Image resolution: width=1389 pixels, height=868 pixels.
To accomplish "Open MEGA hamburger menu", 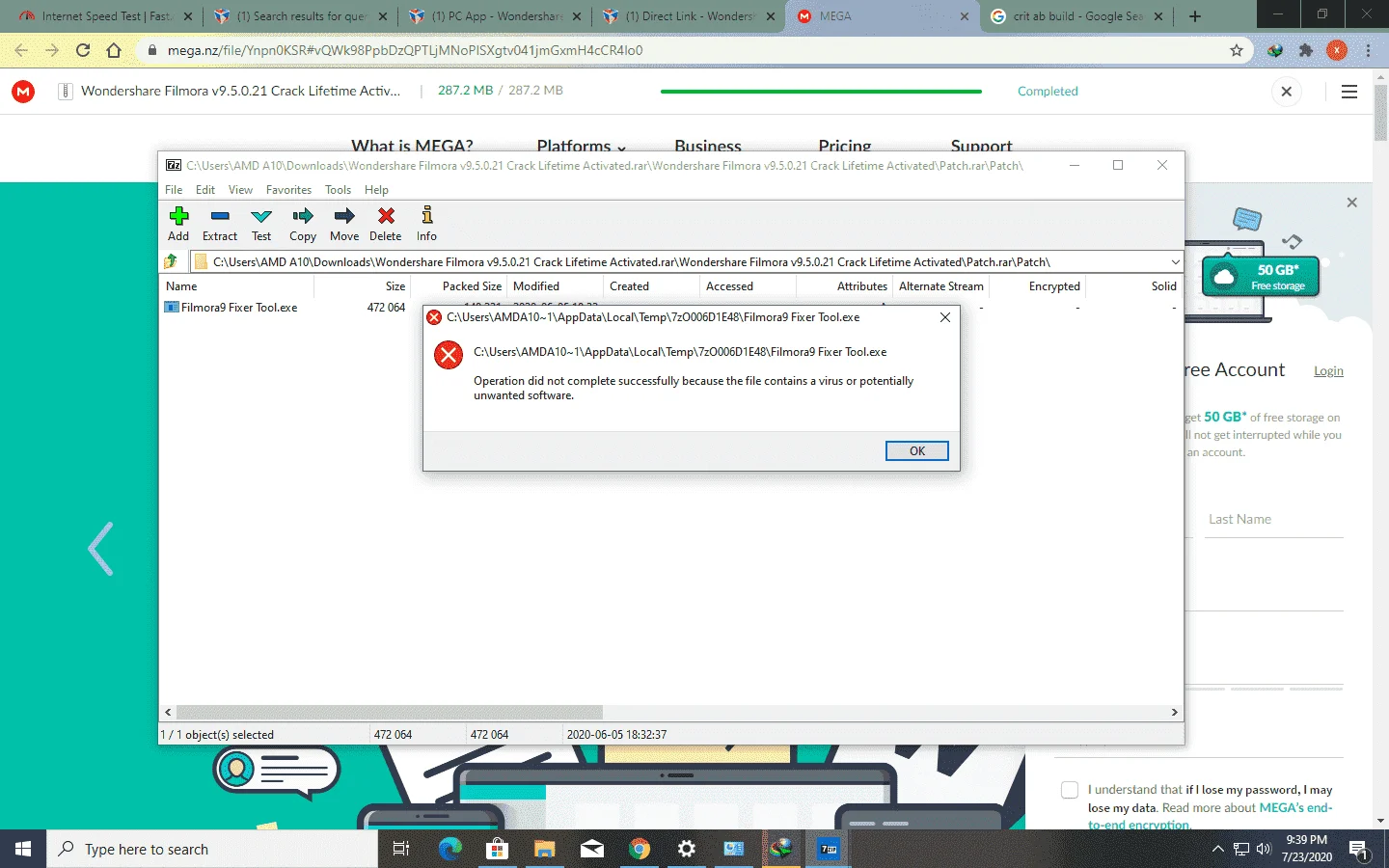I will (x=1349, y=92).
